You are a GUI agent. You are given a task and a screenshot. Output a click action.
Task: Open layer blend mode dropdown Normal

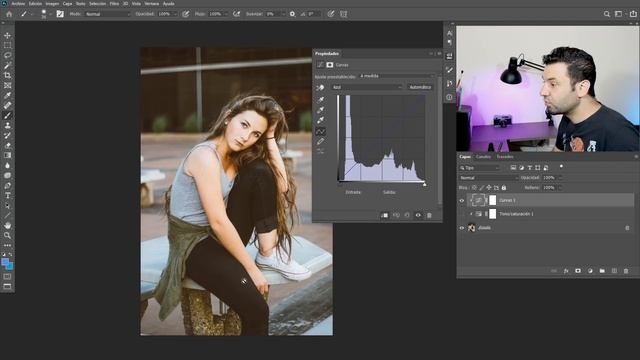click(x=488, y=178)
